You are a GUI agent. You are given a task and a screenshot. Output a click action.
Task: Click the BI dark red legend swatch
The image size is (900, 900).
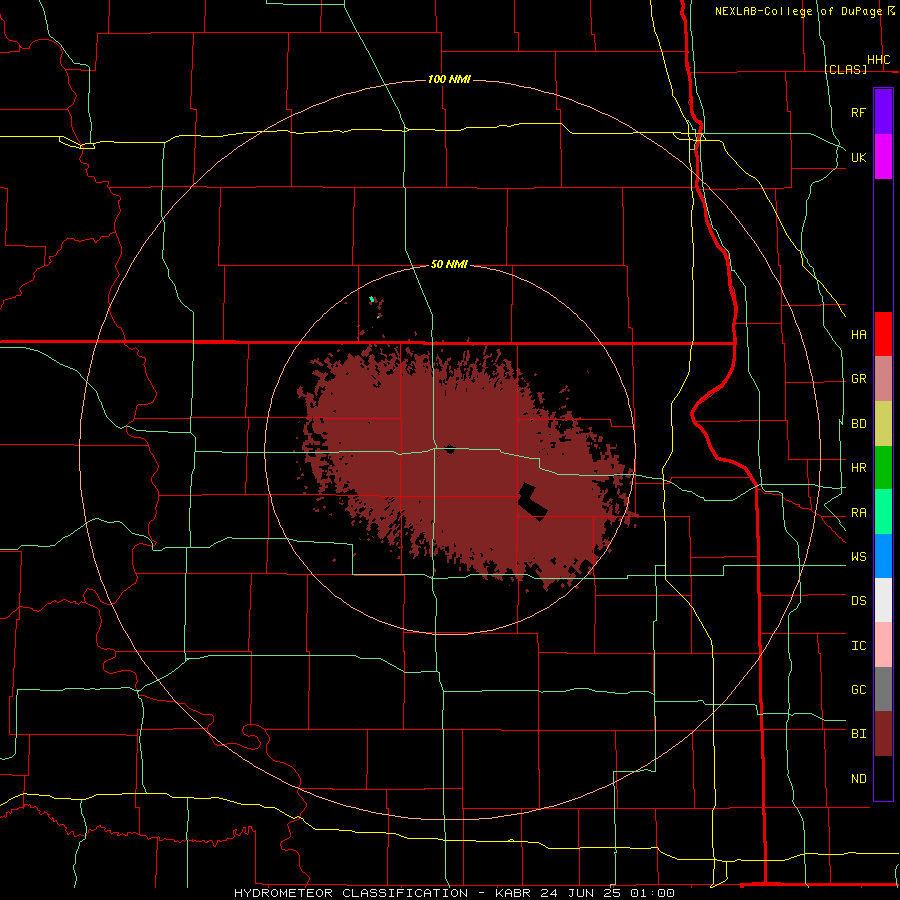[x=883, y=734]
